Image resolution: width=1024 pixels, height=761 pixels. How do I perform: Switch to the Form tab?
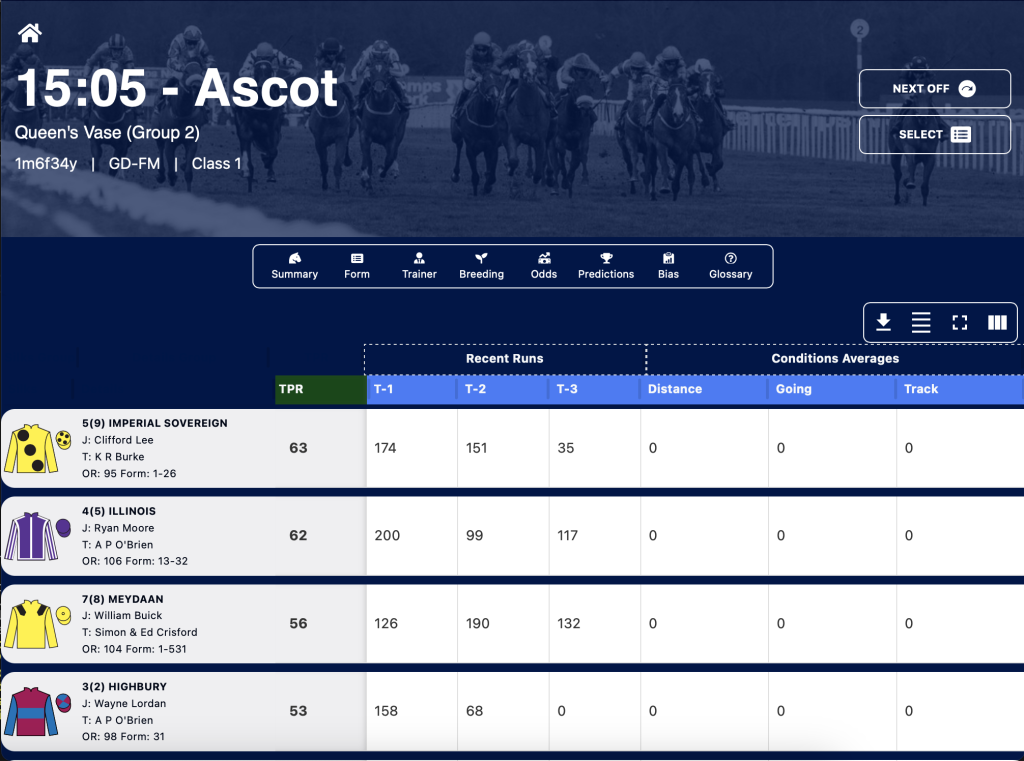[357, 266]
